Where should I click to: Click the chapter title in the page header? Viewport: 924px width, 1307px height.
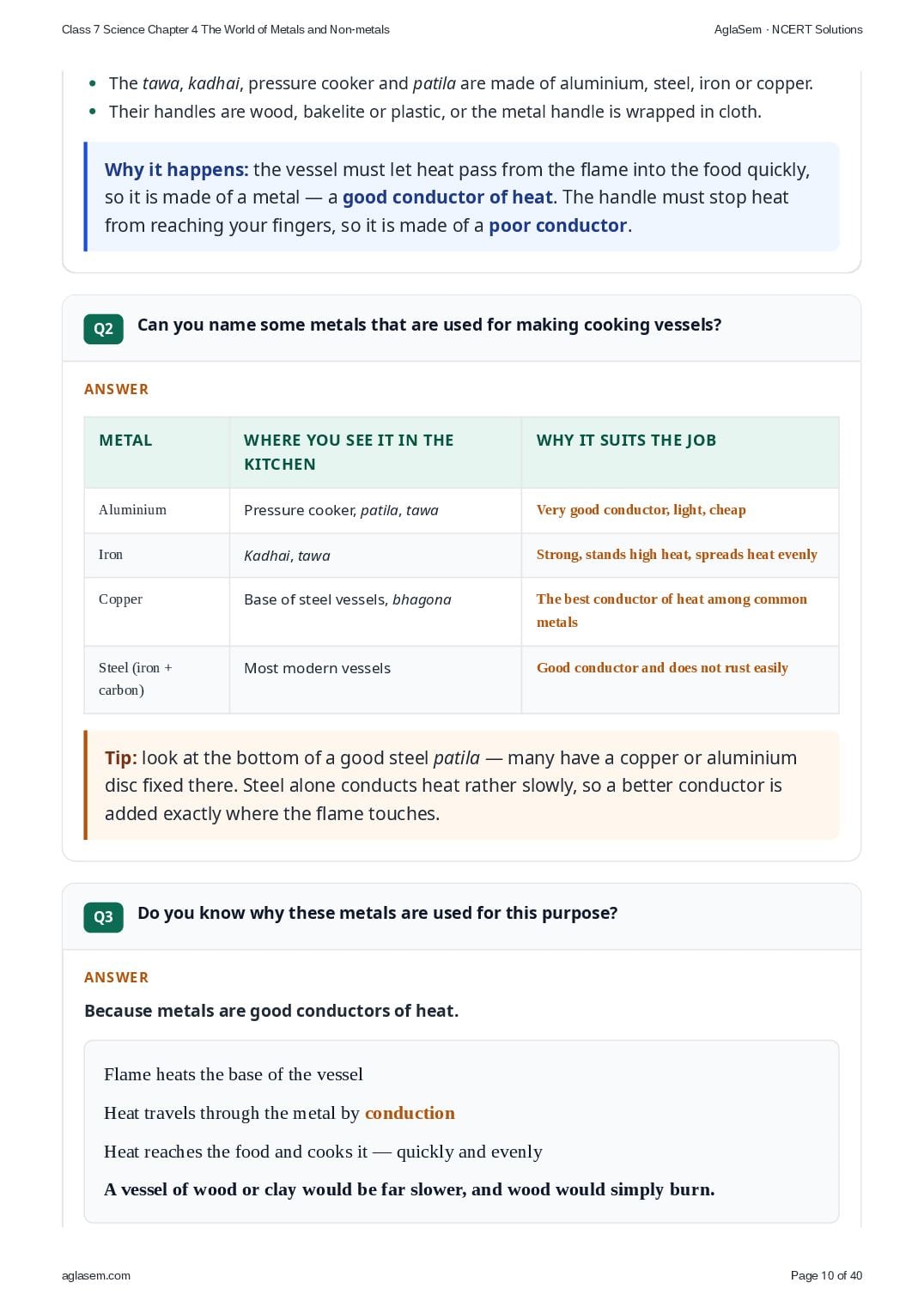point(226,29)
